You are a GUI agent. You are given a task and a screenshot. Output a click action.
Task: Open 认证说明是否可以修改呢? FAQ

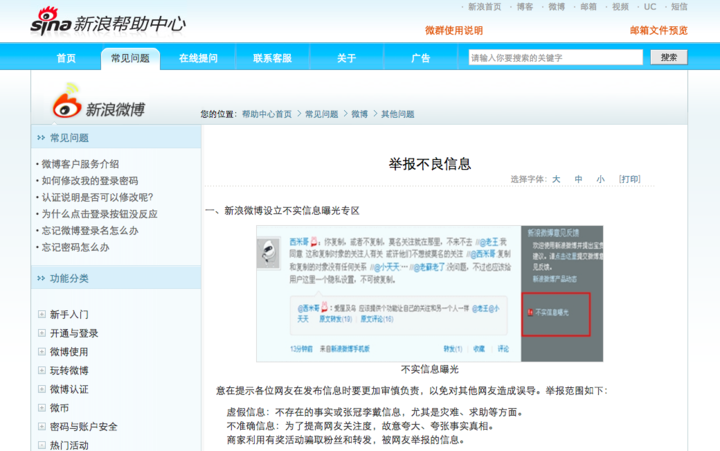click(x=97, y=197)
